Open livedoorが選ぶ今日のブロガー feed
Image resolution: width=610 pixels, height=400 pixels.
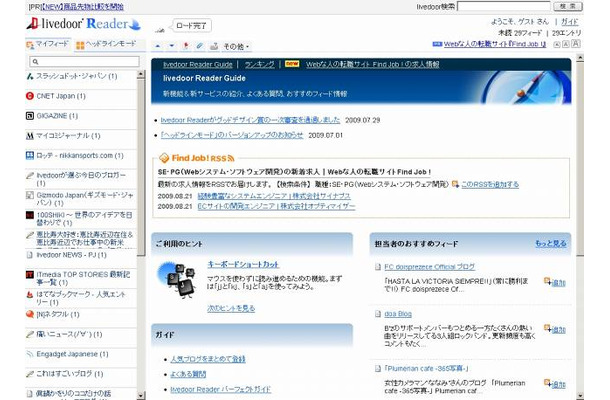pyautogui.click(x=81, y=179)
